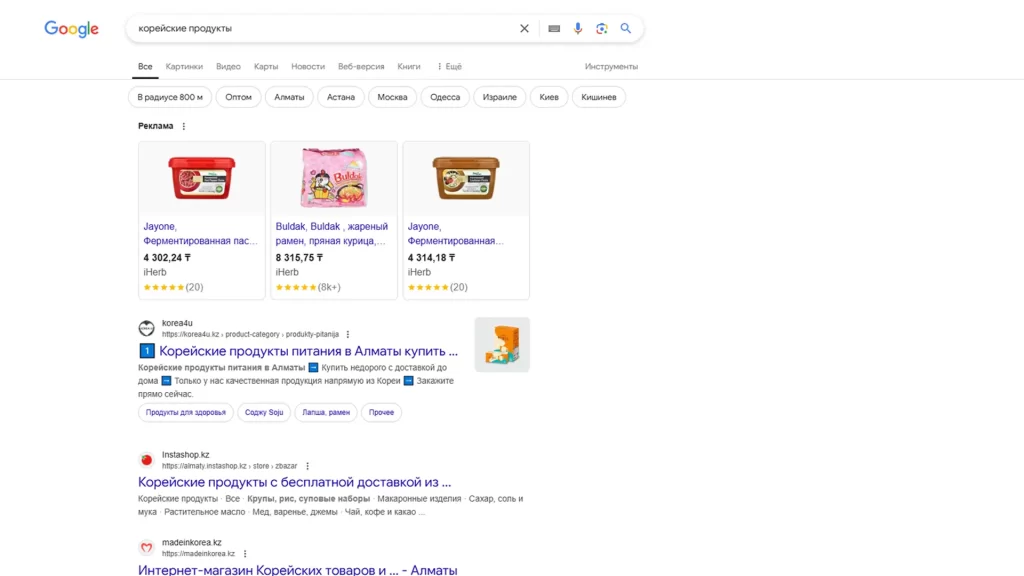The width and height of the screenshot is (1024, 576).
Task: Open the Соджу Soju sitelink chip
Action: pos(264,412)
